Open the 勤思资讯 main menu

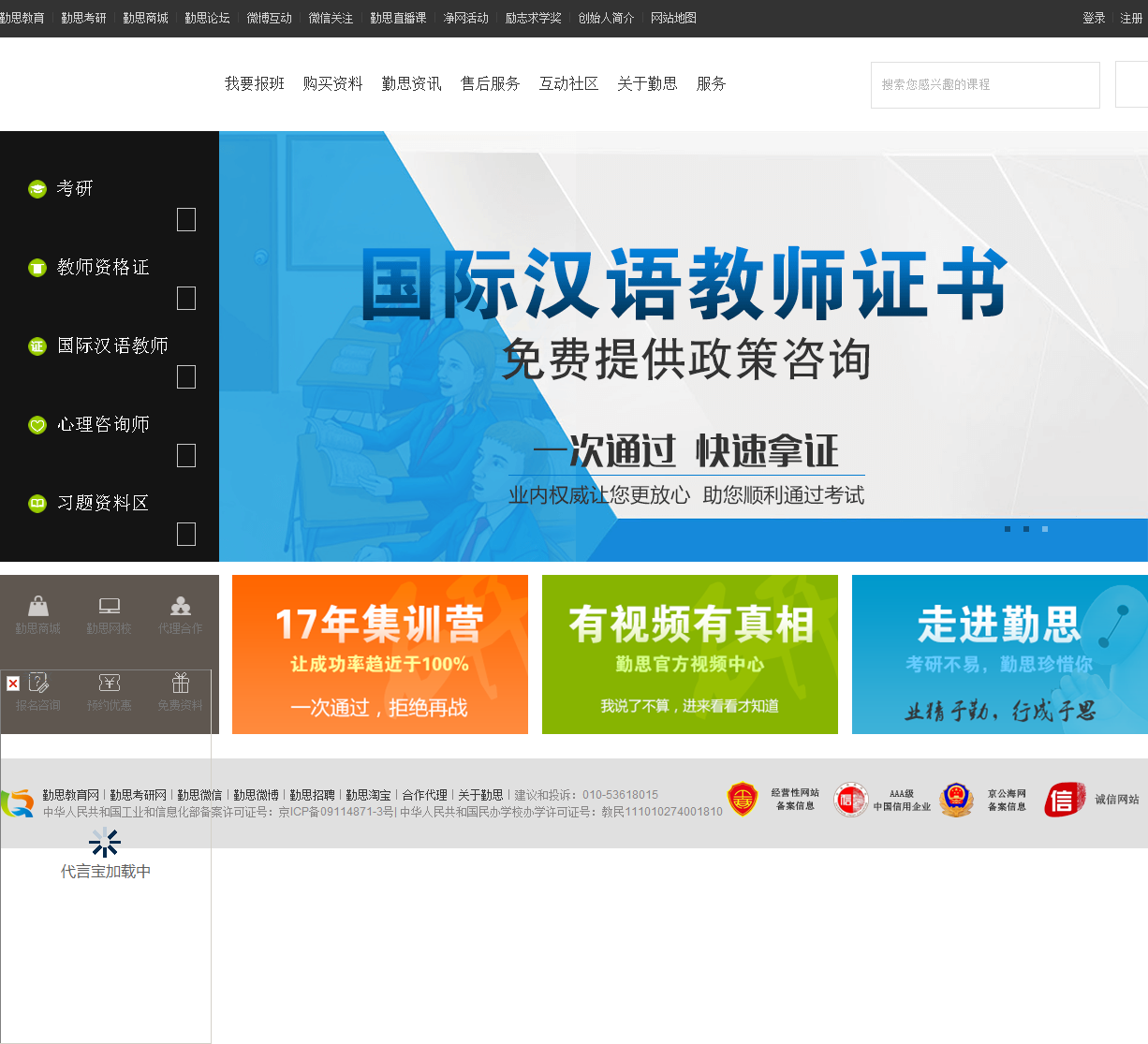[412, 84]
